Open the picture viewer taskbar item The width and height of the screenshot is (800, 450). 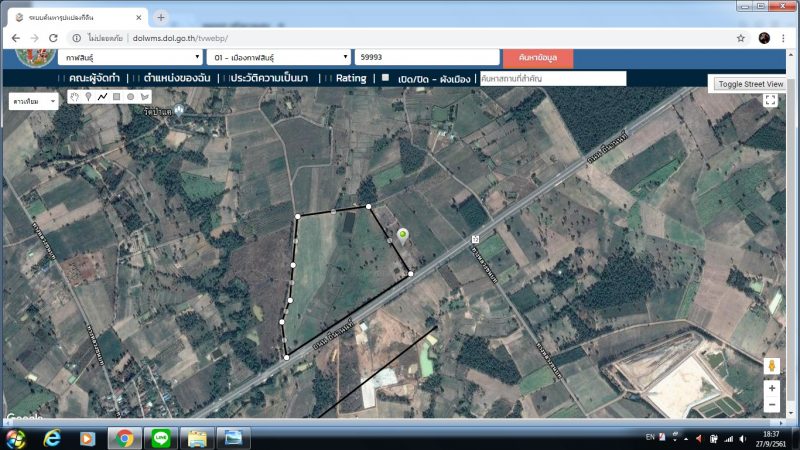click(x=234, y=438)
